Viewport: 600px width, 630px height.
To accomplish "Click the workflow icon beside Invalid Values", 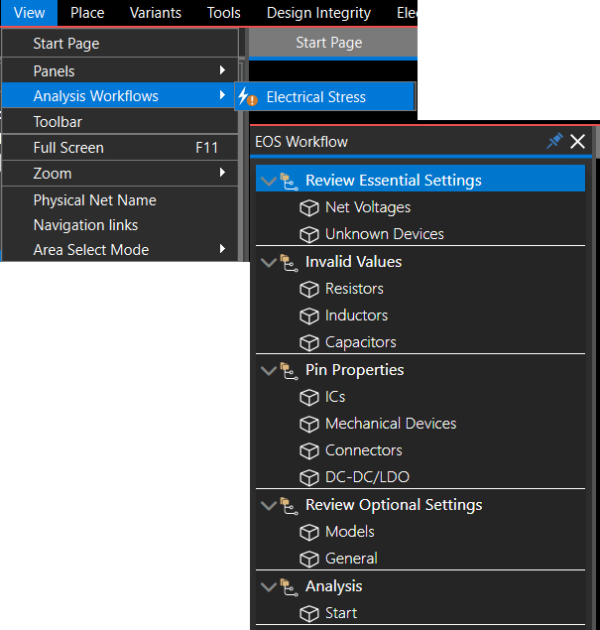I will click(289, 262).
